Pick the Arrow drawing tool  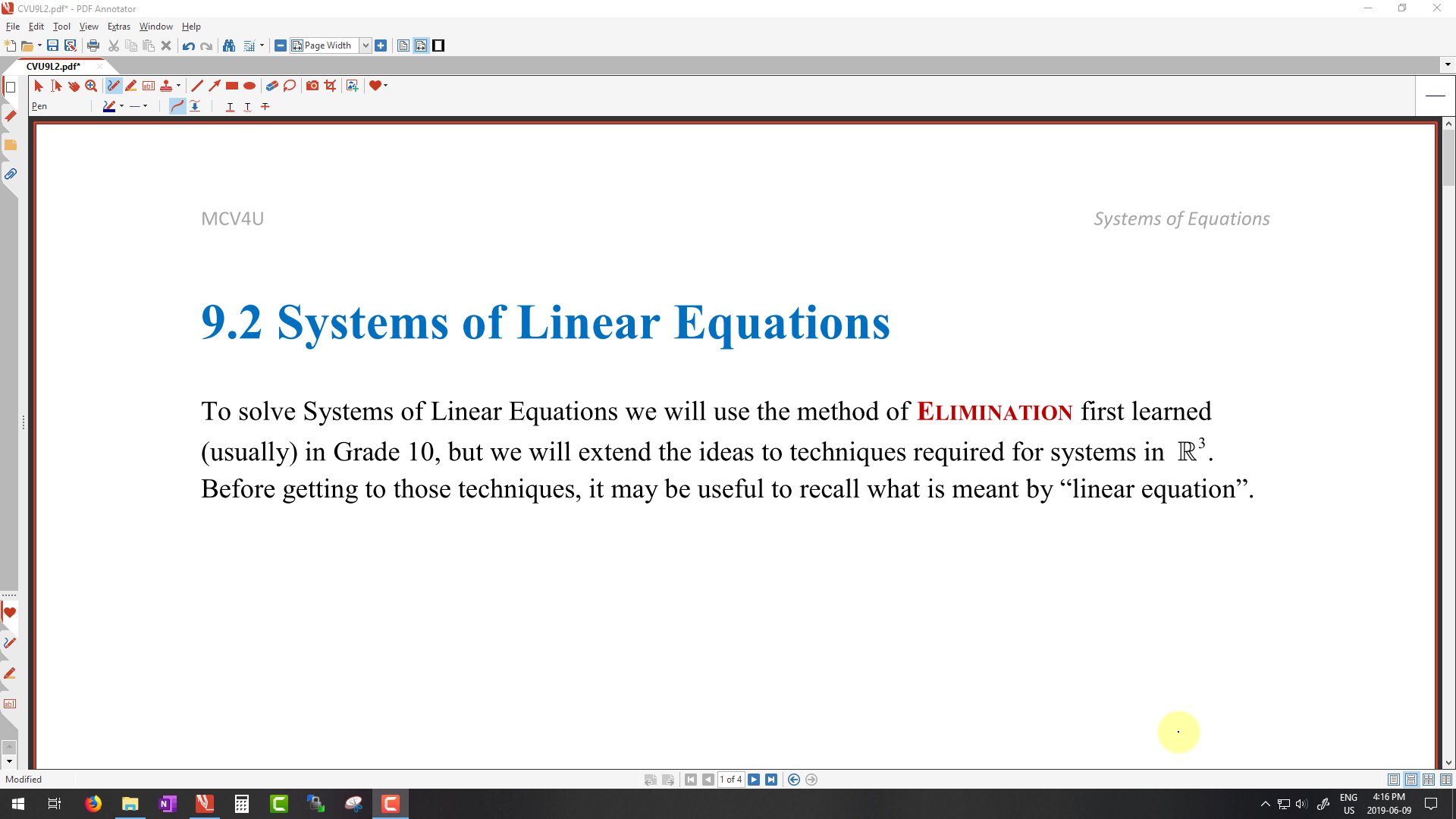pyautogui.click(x=215, y=86)
